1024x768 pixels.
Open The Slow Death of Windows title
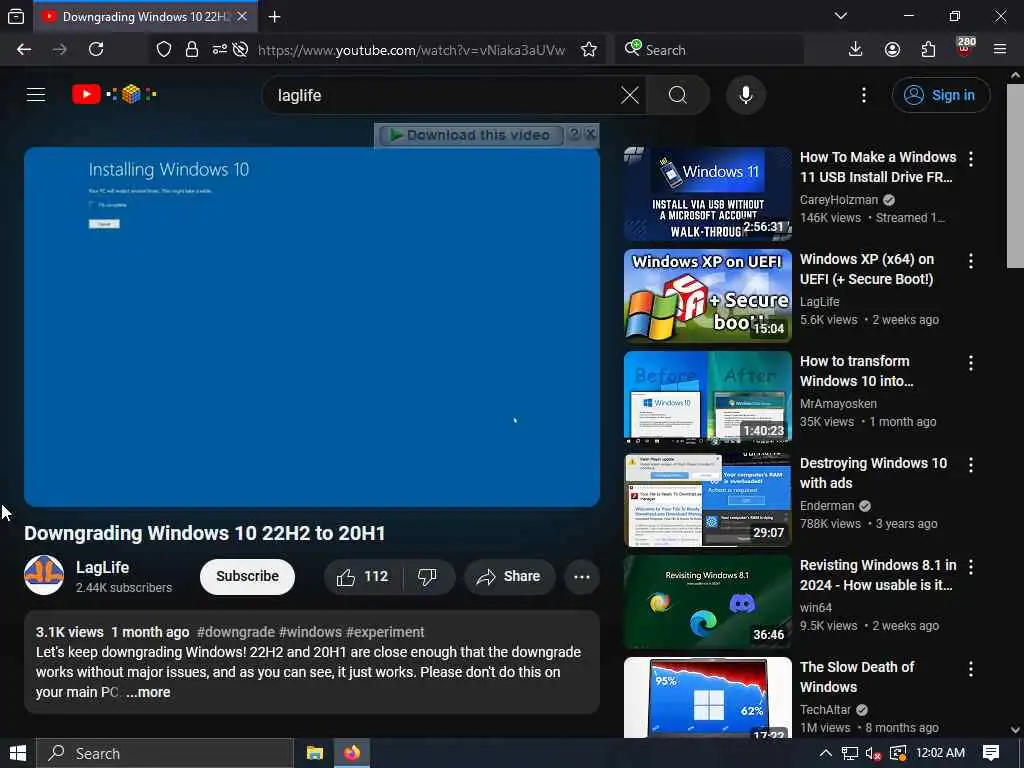[x=857, y=677]
